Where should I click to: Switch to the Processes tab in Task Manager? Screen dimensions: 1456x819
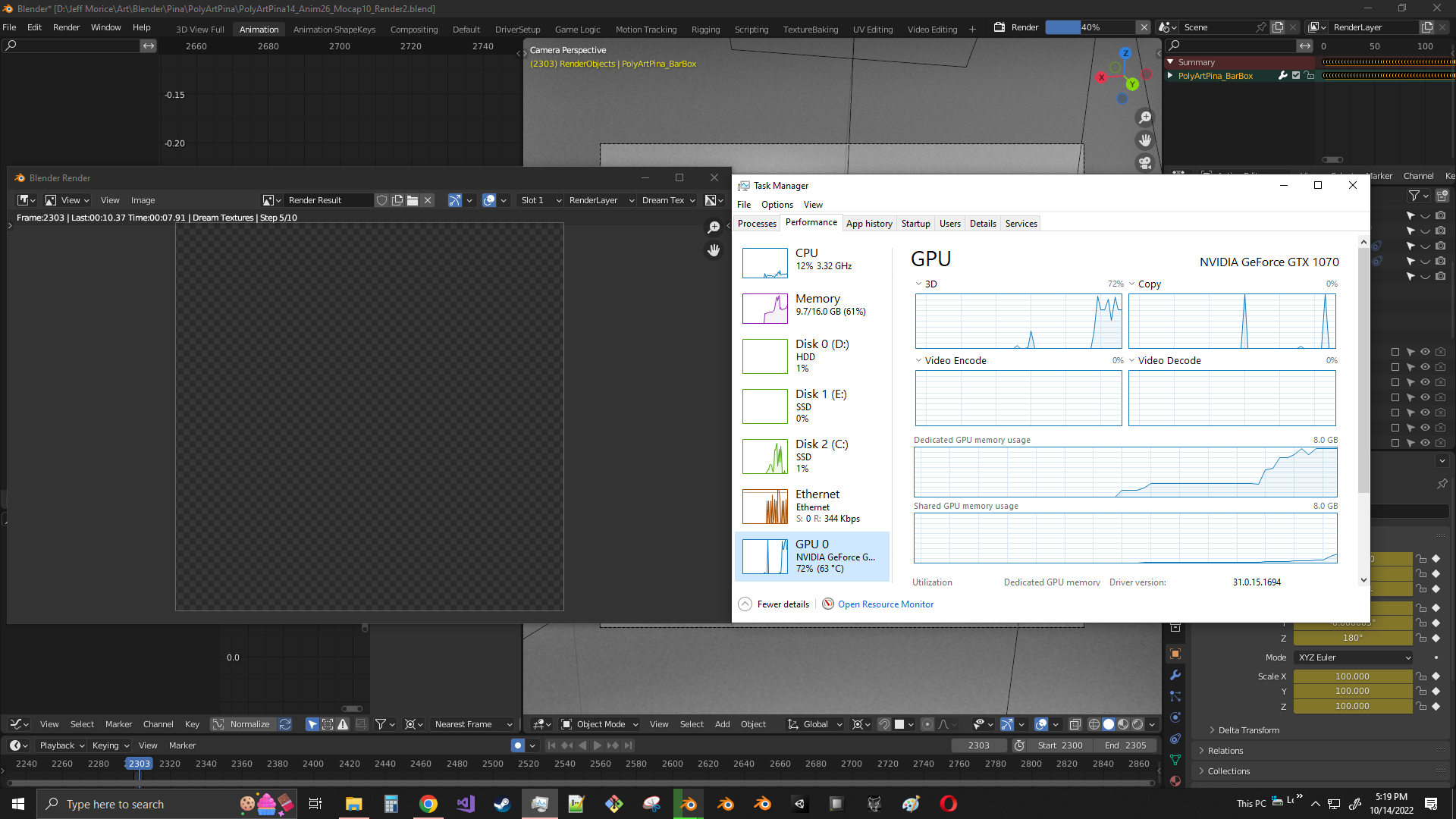756,223
